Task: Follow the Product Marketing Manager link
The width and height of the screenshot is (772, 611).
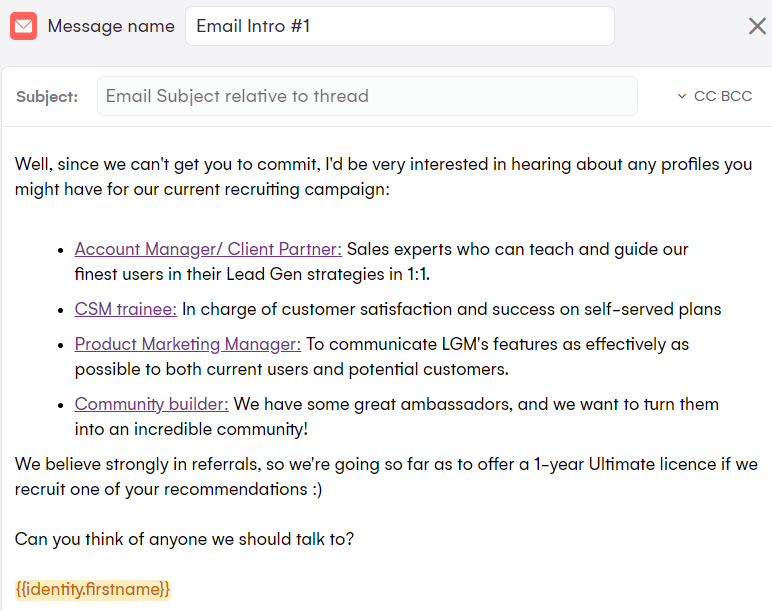Action: [x=188, y=344]
